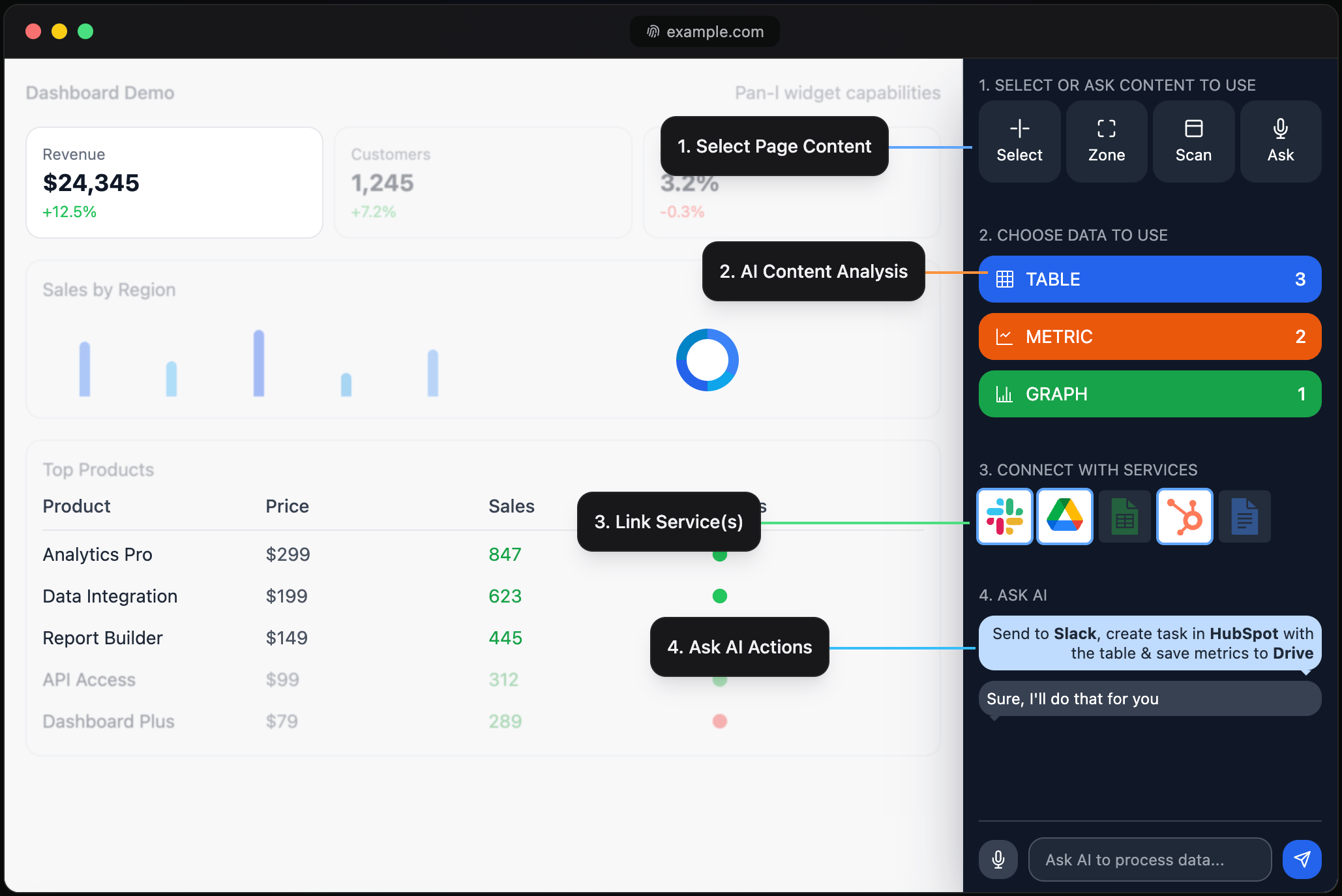The height and width of the screenshot is (896, 1342).
Task: Toggle the Google Drive service icon
Action: tap(1064, 516)
